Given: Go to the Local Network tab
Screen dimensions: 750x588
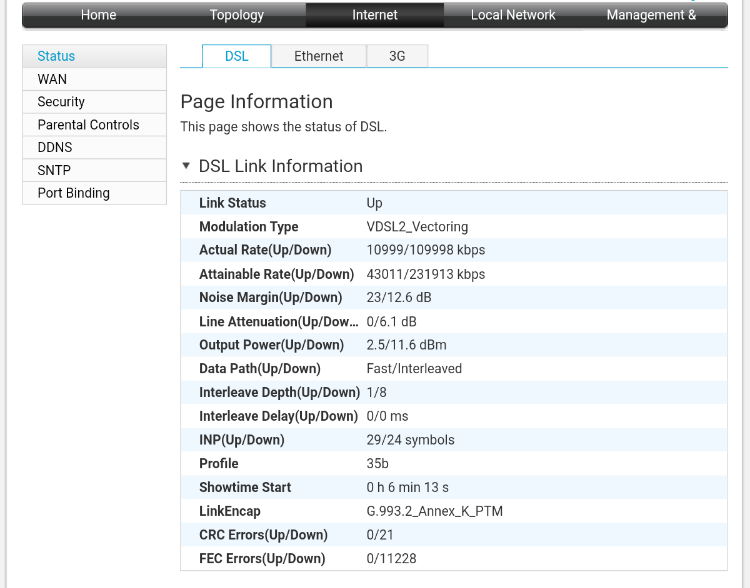Looking at the screenshot, I should (x=513, y=15).
